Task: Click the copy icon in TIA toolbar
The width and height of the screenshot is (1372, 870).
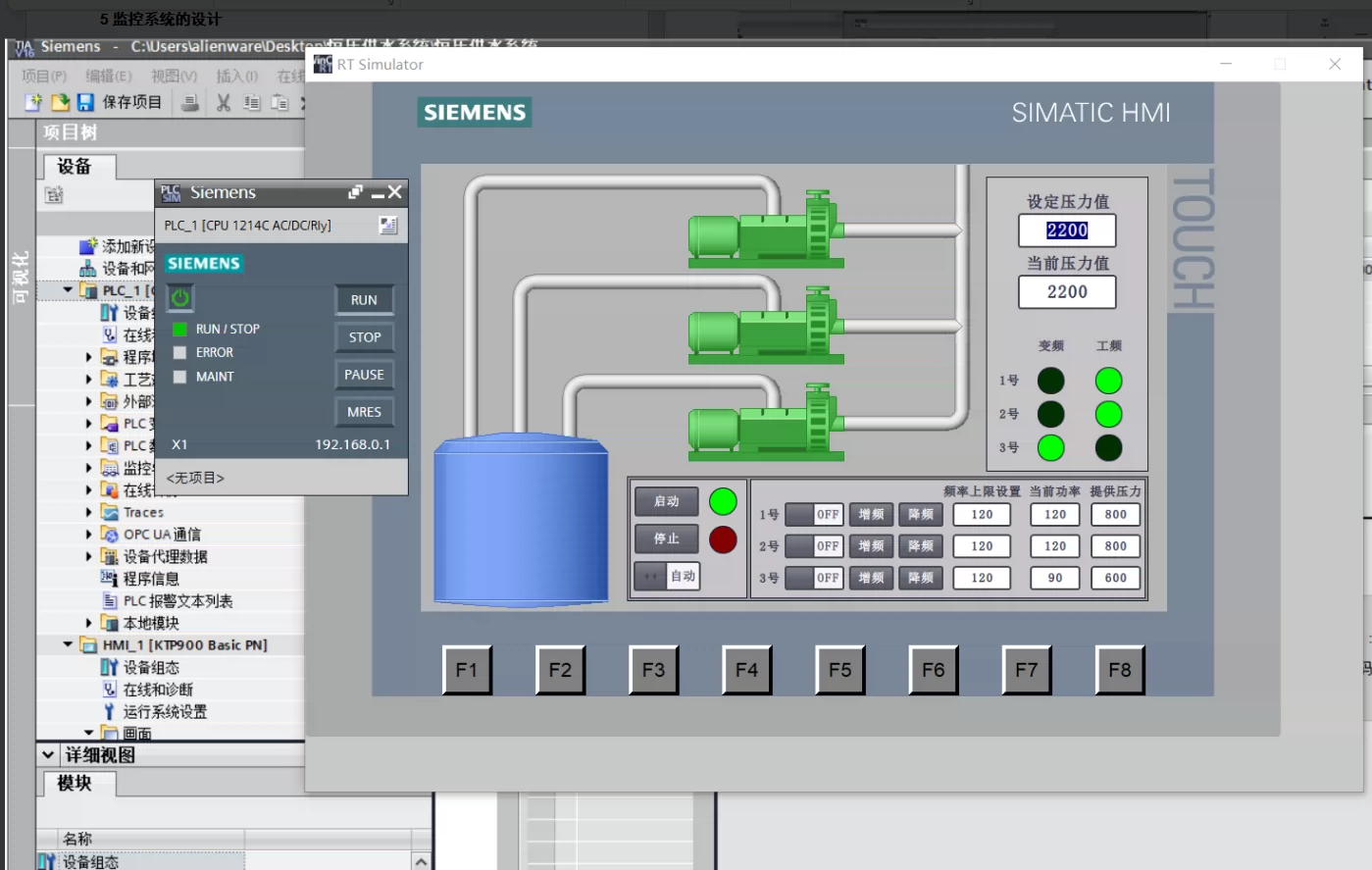Action: [x=252, y=102]
